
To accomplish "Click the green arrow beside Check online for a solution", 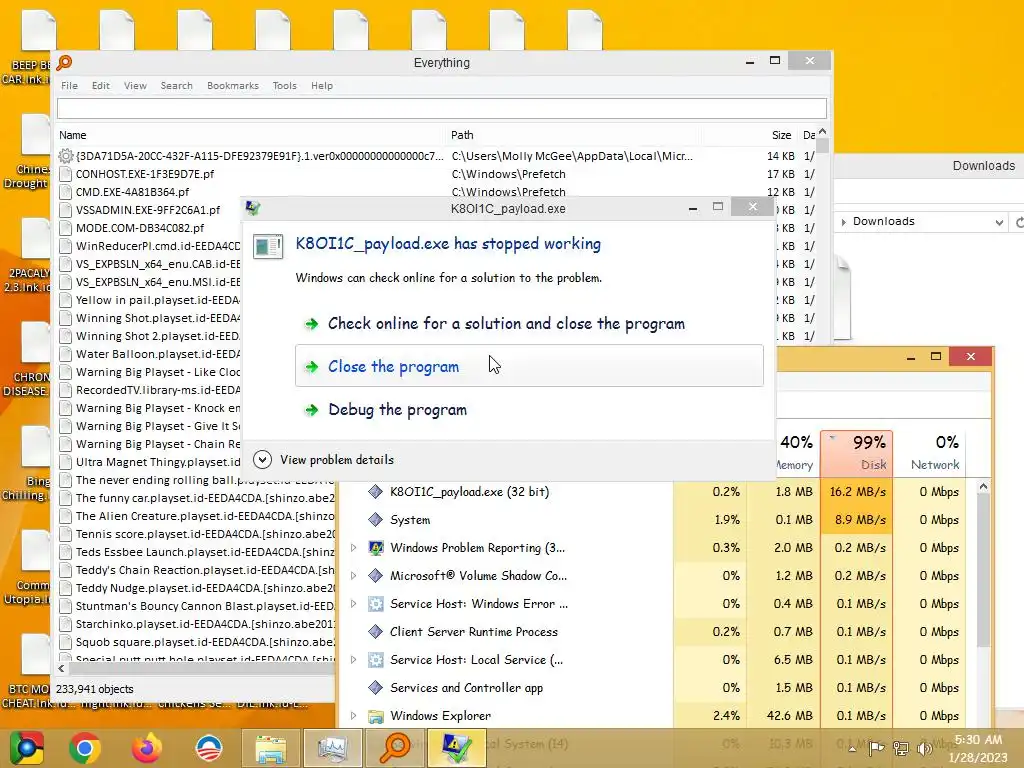I will [312, 324].
